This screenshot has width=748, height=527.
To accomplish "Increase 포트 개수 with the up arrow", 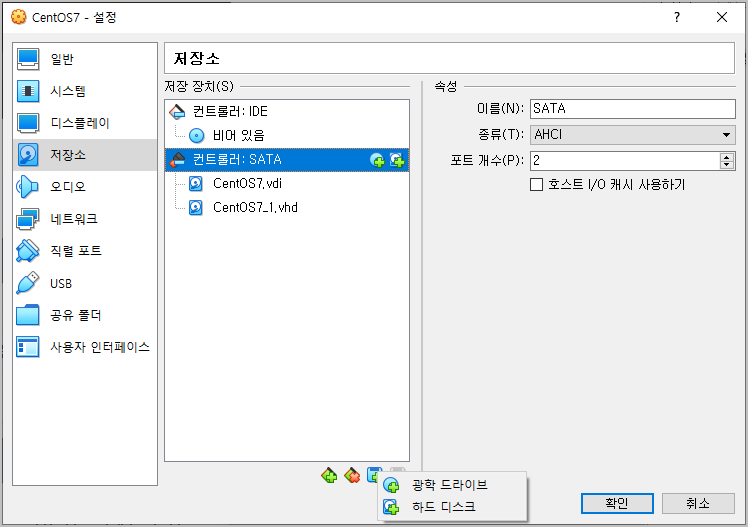I will point(727,157).
